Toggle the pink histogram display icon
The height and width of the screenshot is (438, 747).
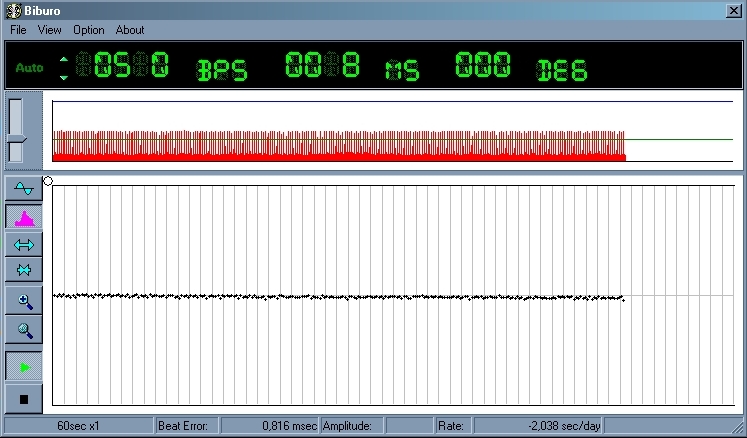(x=24, y=216)
